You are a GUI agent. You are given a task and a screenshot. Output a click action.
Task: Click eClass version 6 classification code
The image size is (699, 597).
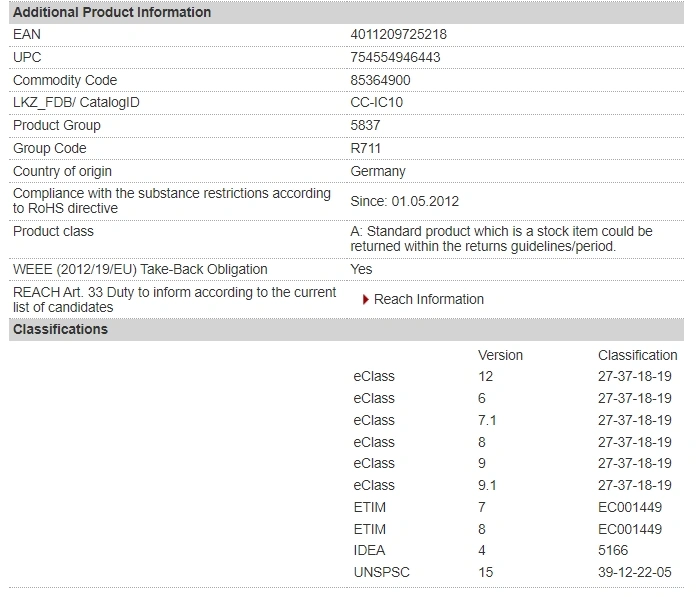635,398
